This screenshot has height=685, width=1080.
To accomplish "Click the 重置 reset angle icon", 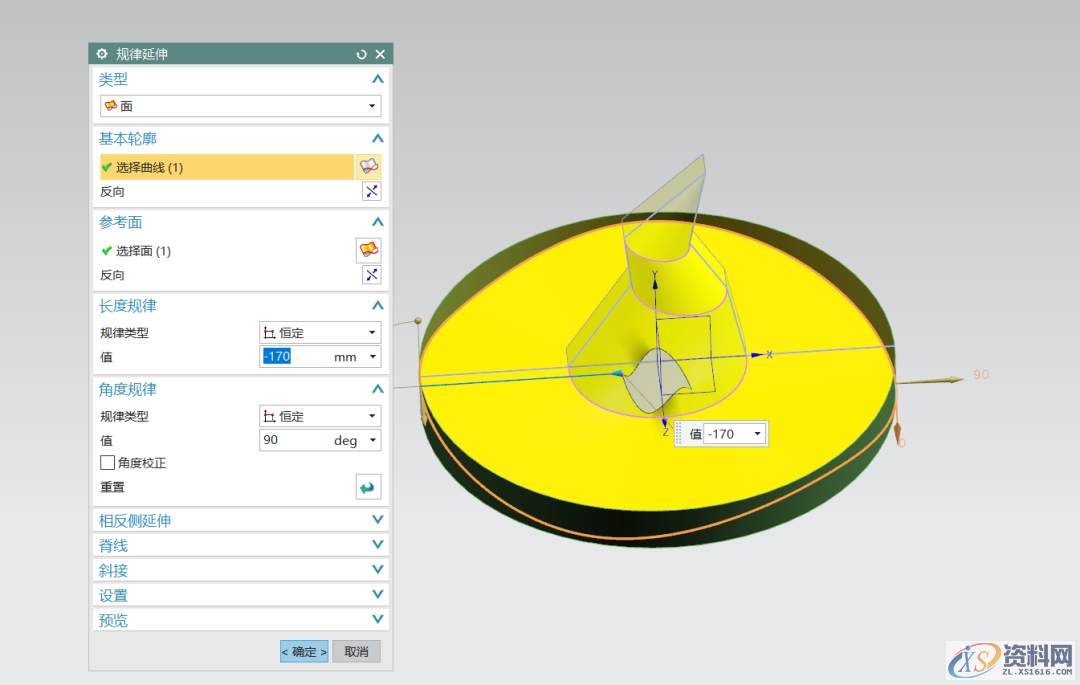I will tap(369, 487).
